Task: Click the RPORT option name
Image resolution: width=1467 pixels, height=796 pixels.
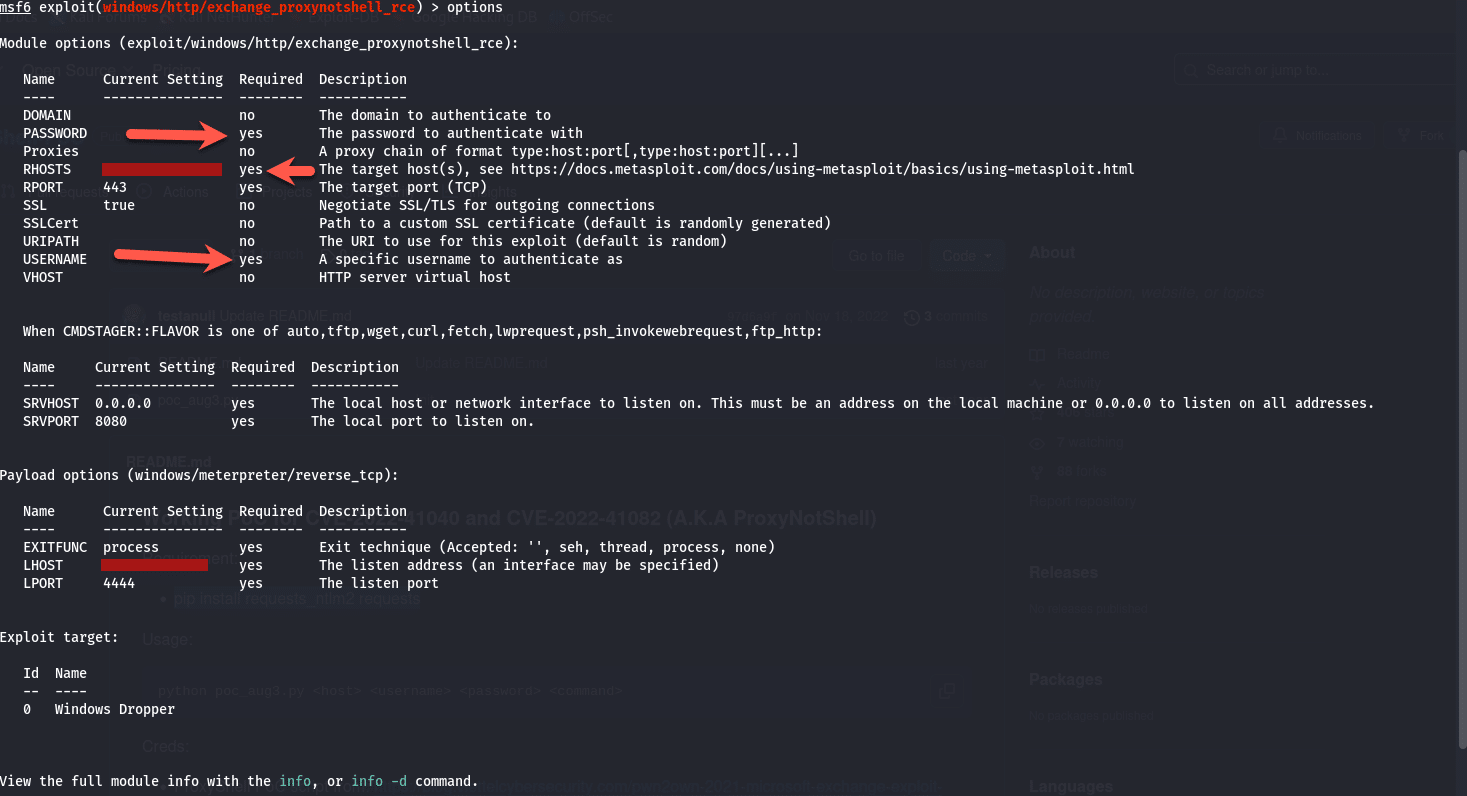Action: click(x=43, y=188)
